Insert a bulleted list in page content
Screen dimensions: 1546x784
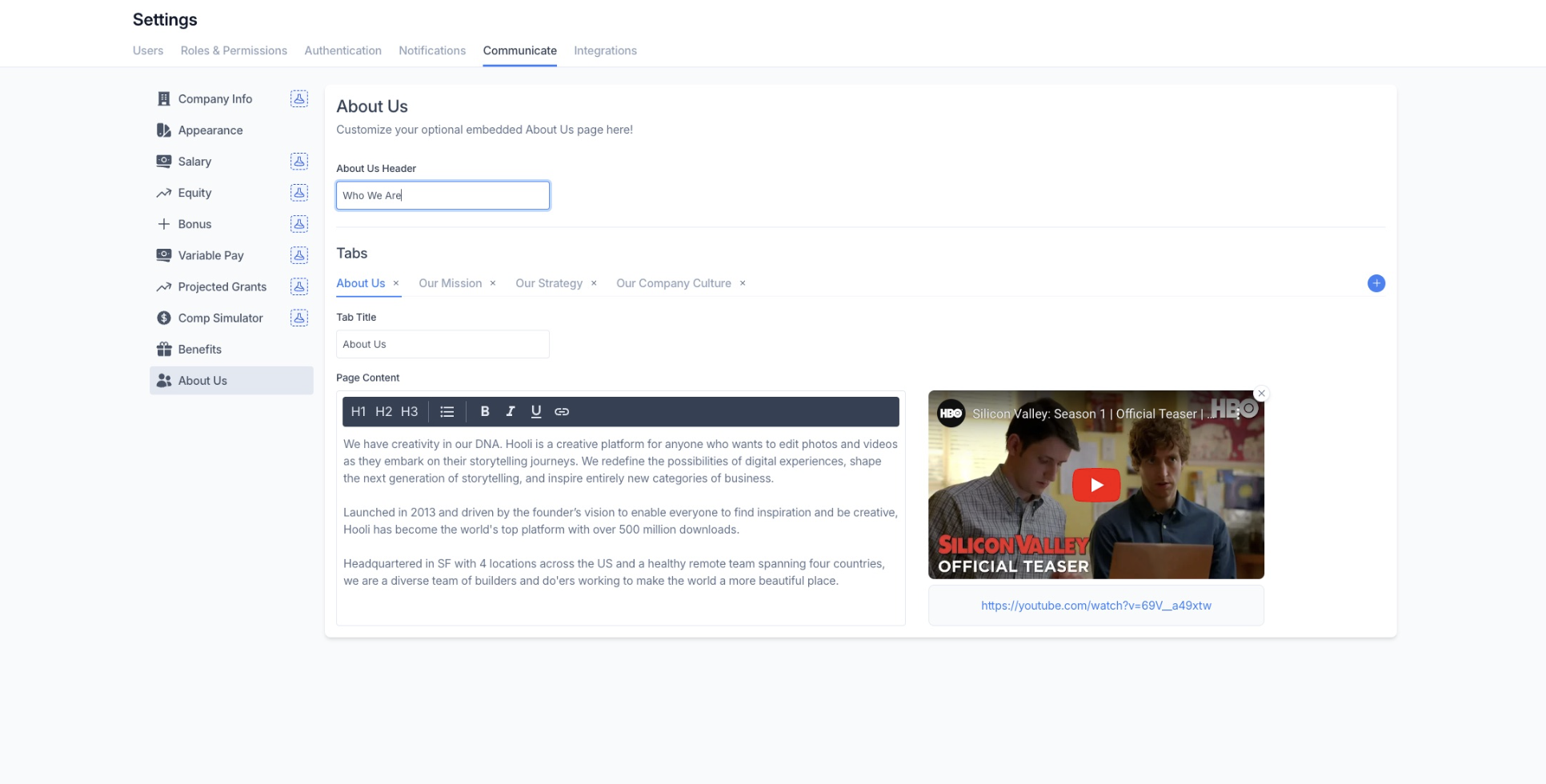pyautogui.click(x=447, y=411)
